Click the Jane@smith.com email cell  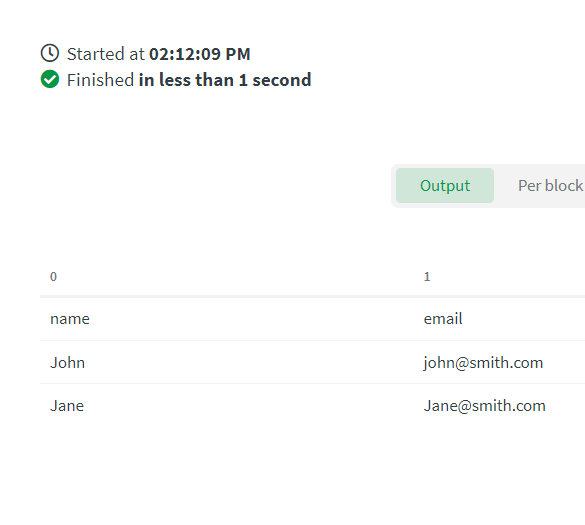click(x=484, y=406)
